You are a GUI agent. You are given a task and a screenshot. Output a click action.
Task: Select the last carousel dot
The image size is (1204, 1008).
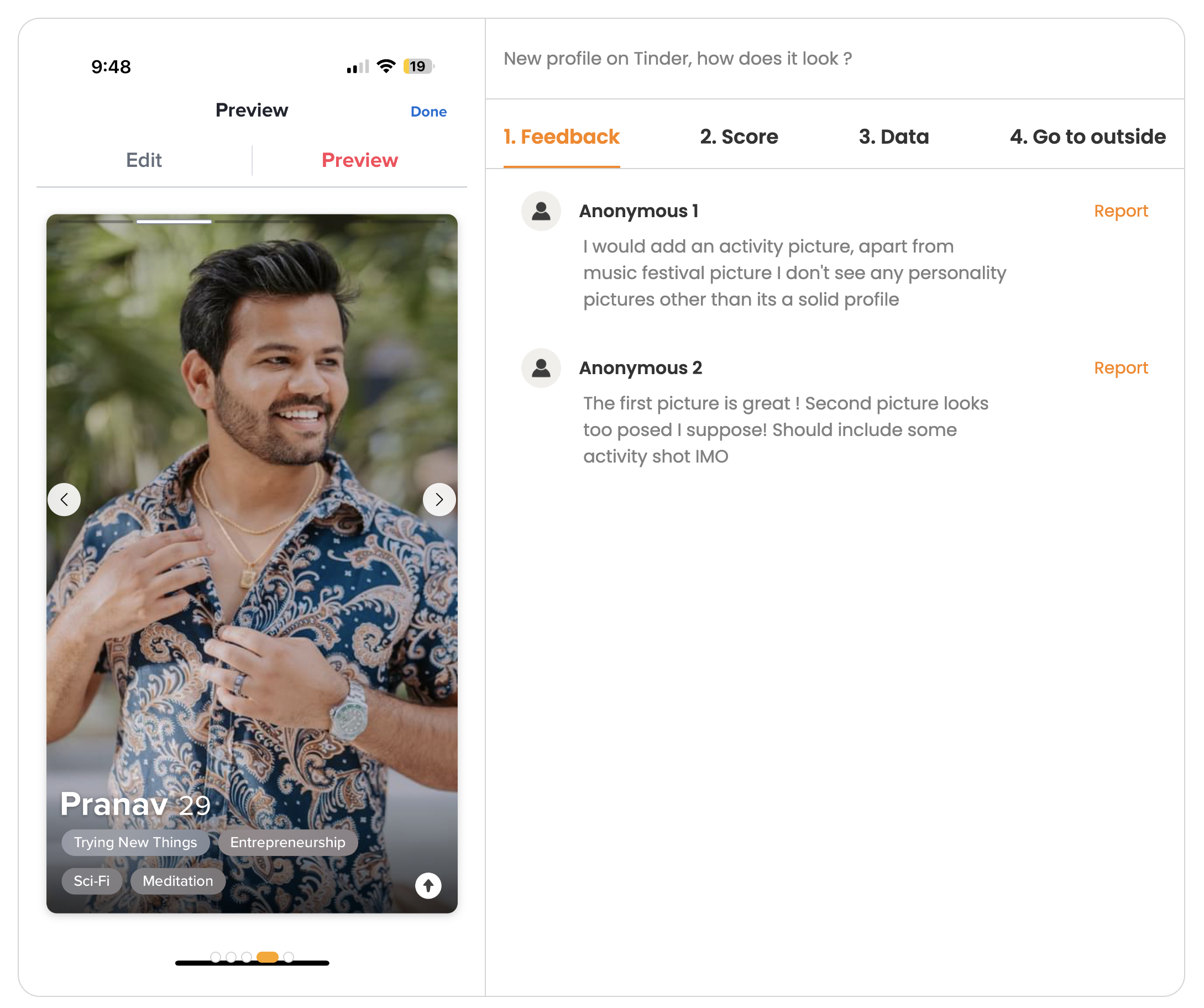(x=289, y=958)
